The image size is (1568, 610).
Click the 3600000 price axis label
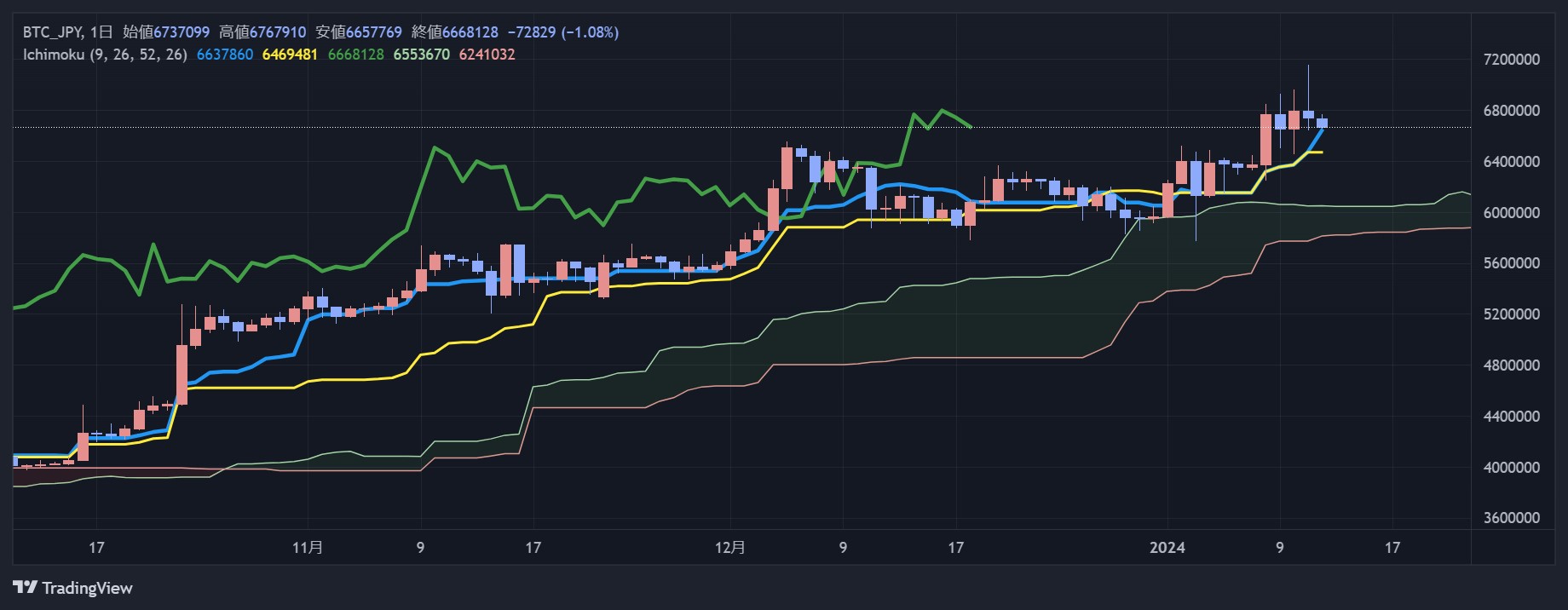coord(1511,518)
